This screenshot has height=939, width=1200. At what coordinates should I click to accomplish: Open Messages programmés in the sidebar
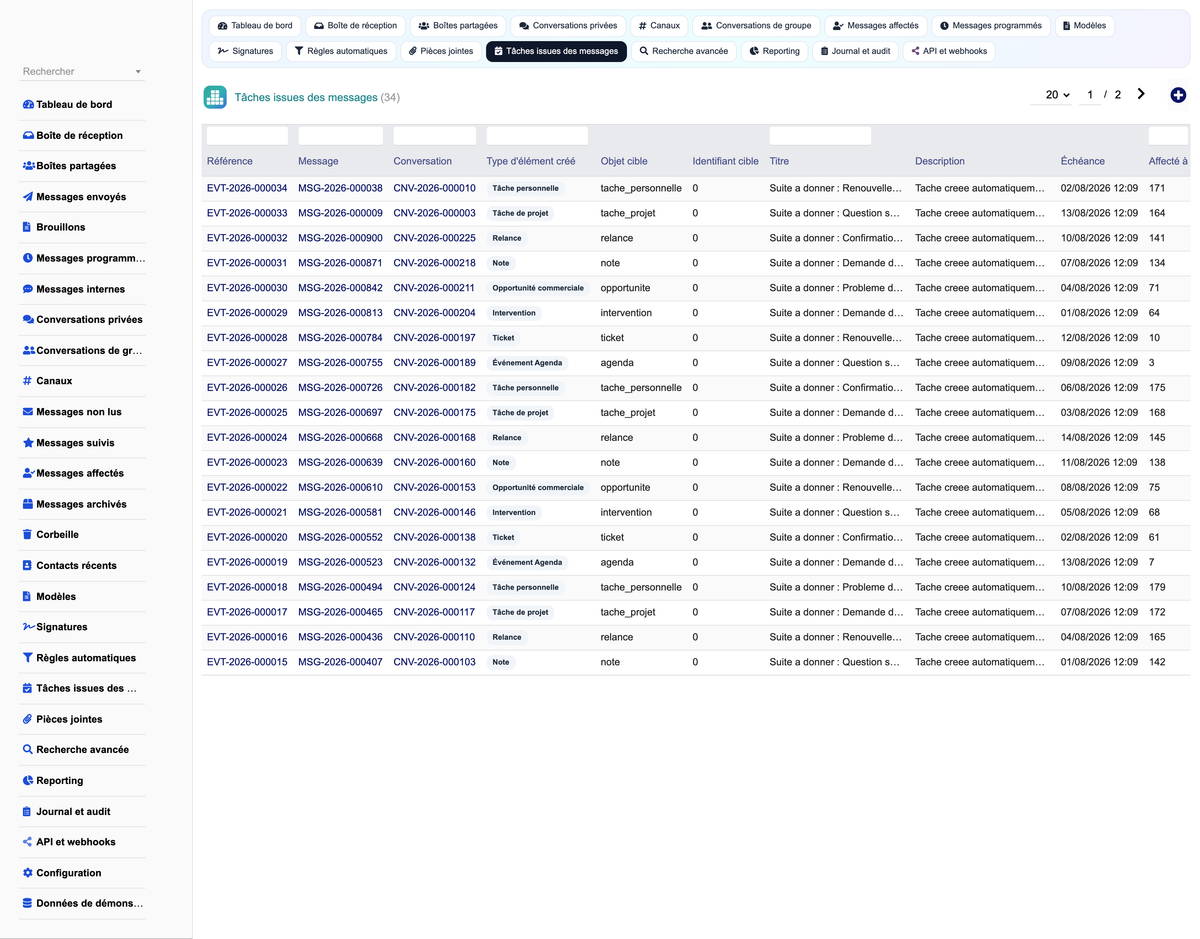(x=84, y=258)
